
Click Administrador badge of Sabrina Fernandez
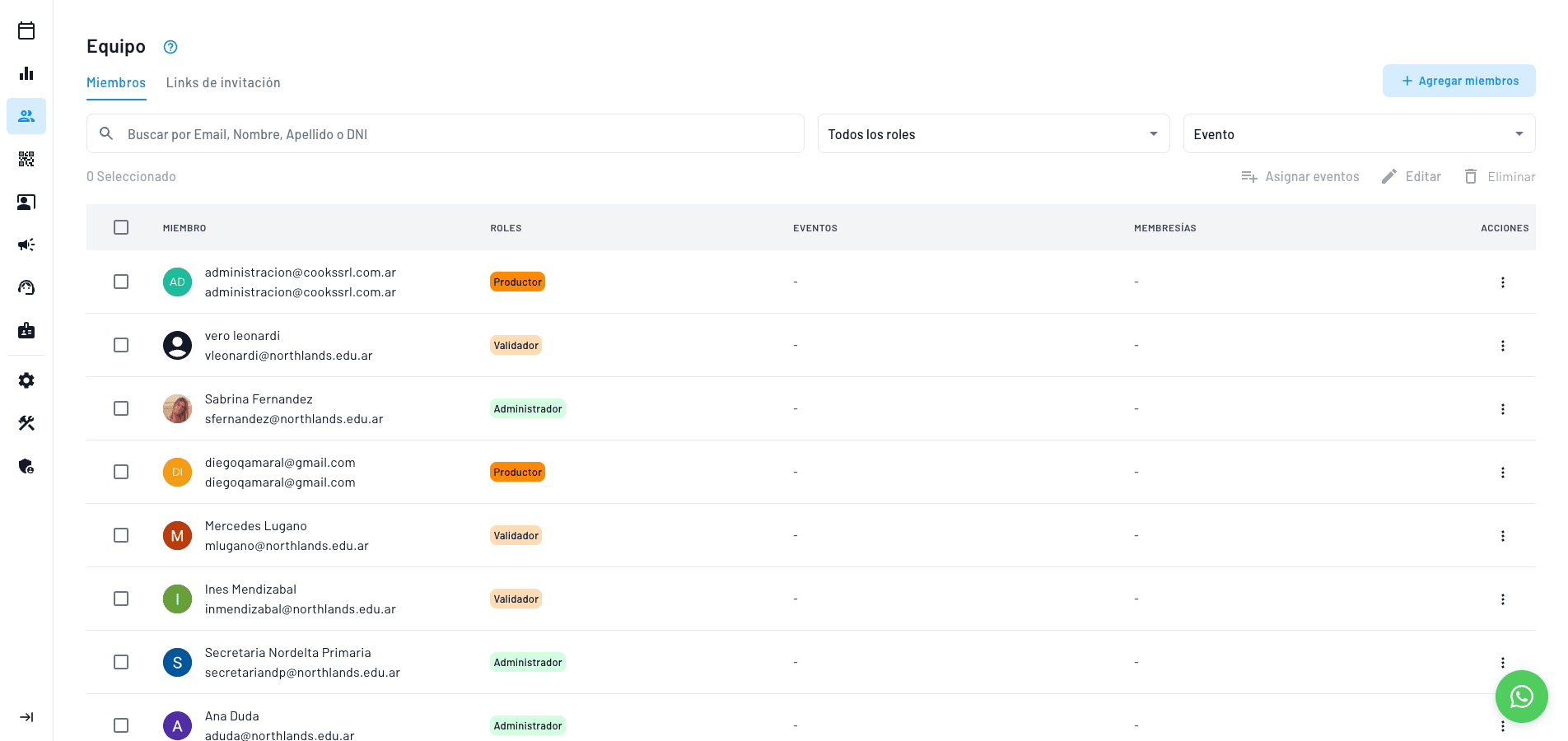(528, 408)
